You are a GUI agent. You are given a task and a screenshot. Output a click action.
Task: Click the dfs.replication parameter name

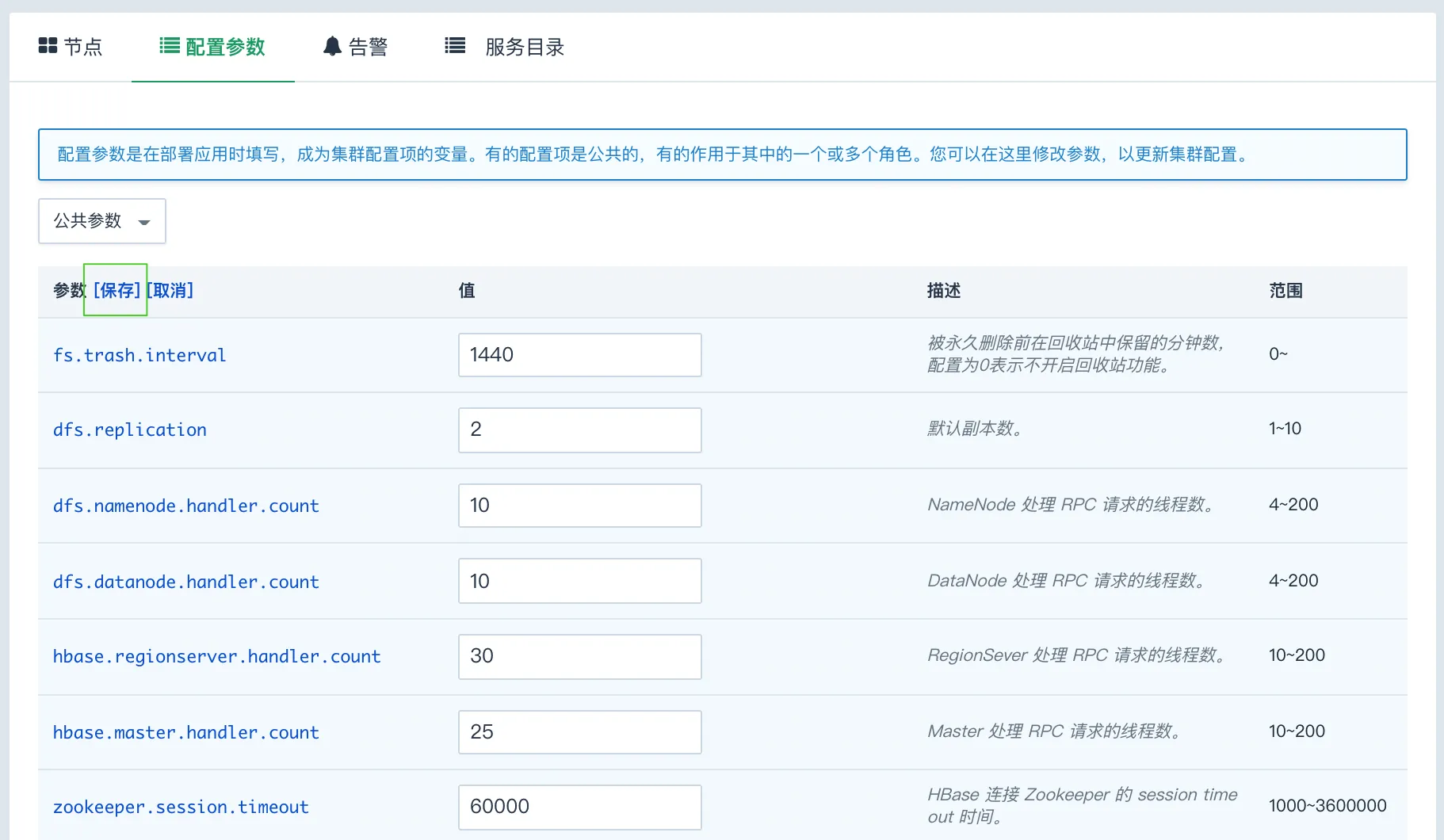130,430
